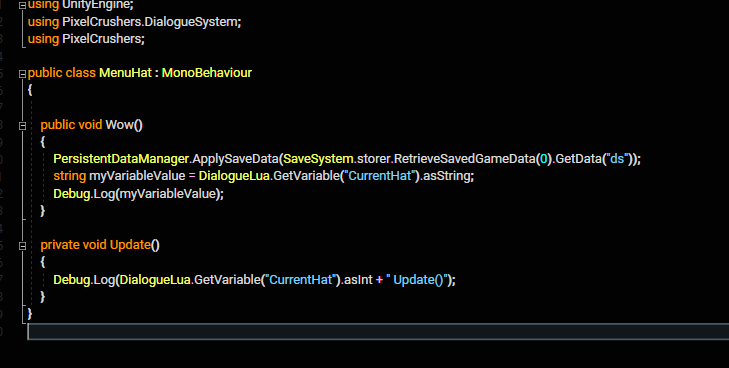Click the "ds" string literal
Image resolution: width=729 pixels, height=368 pixels.
[617, 159]
